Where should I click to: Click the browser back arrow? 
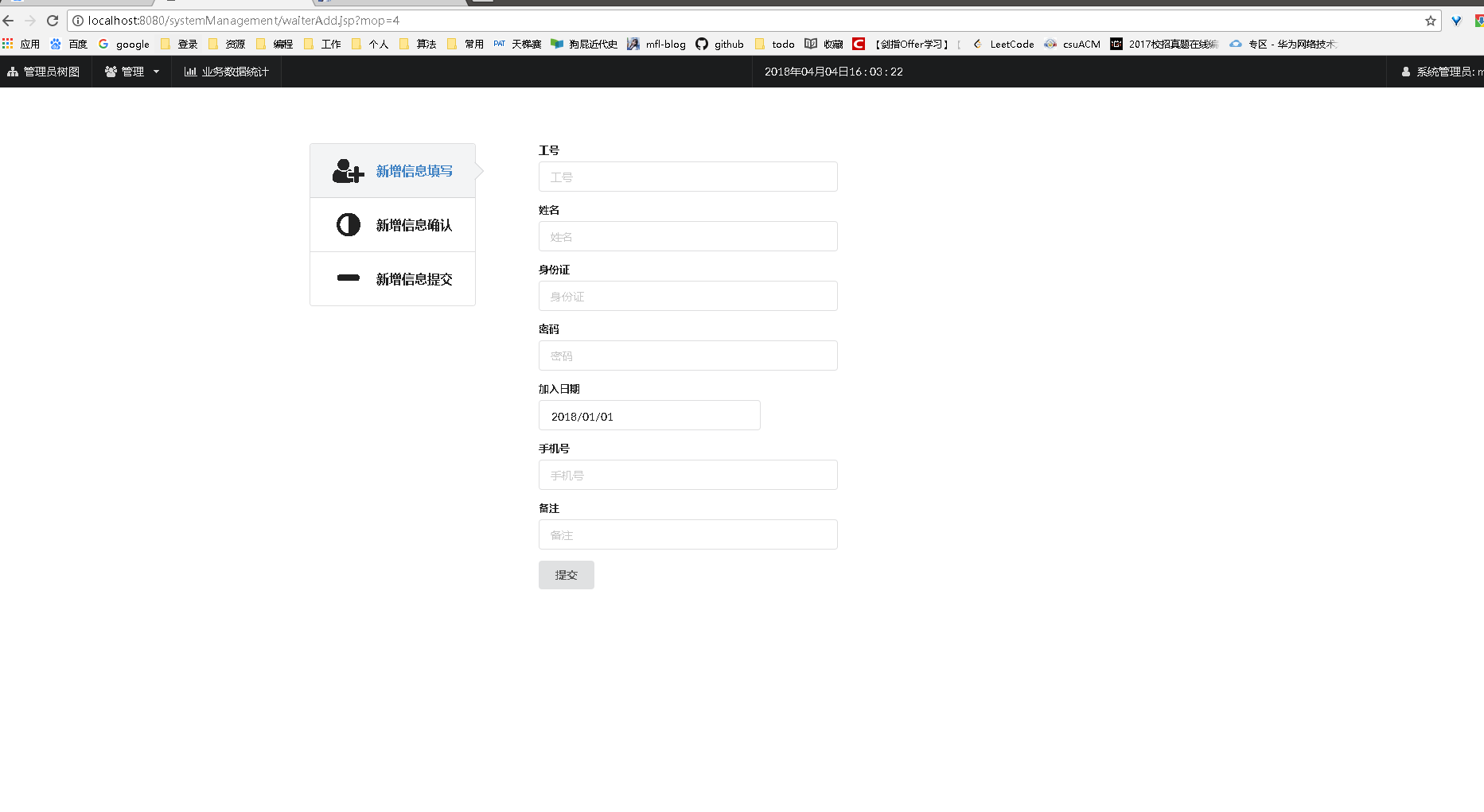coord(9,21)
